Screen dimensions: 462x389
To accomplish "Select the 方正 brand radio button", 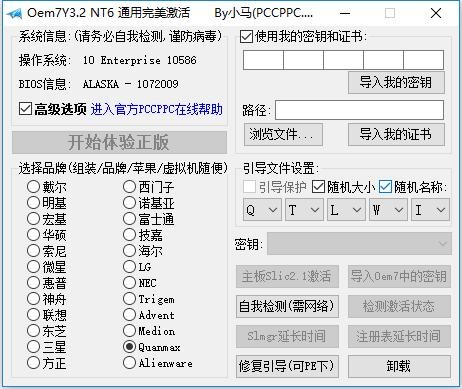I will point(33,363).
